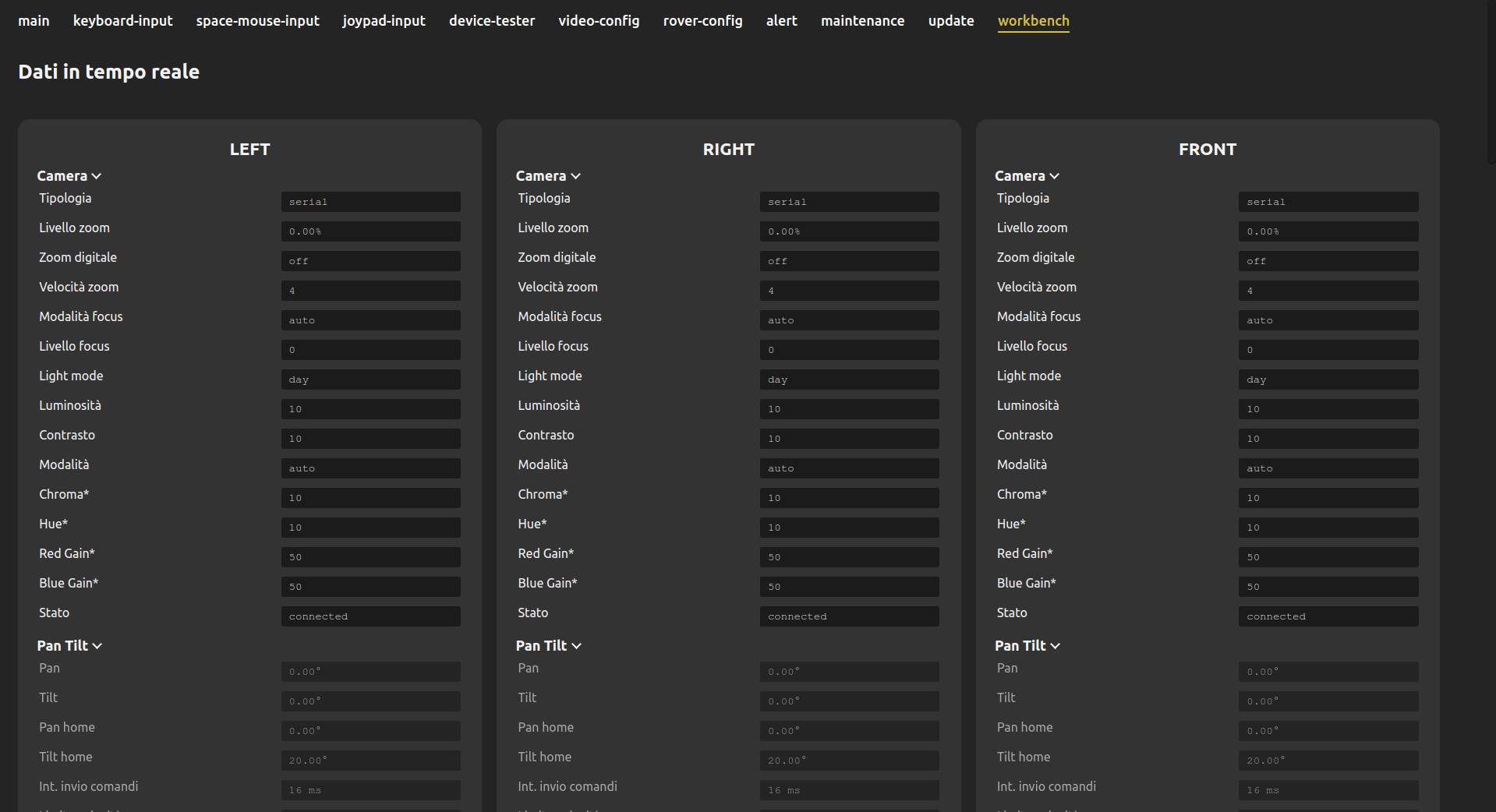Click FRONT camera Stato connected field

point(1328,616)
